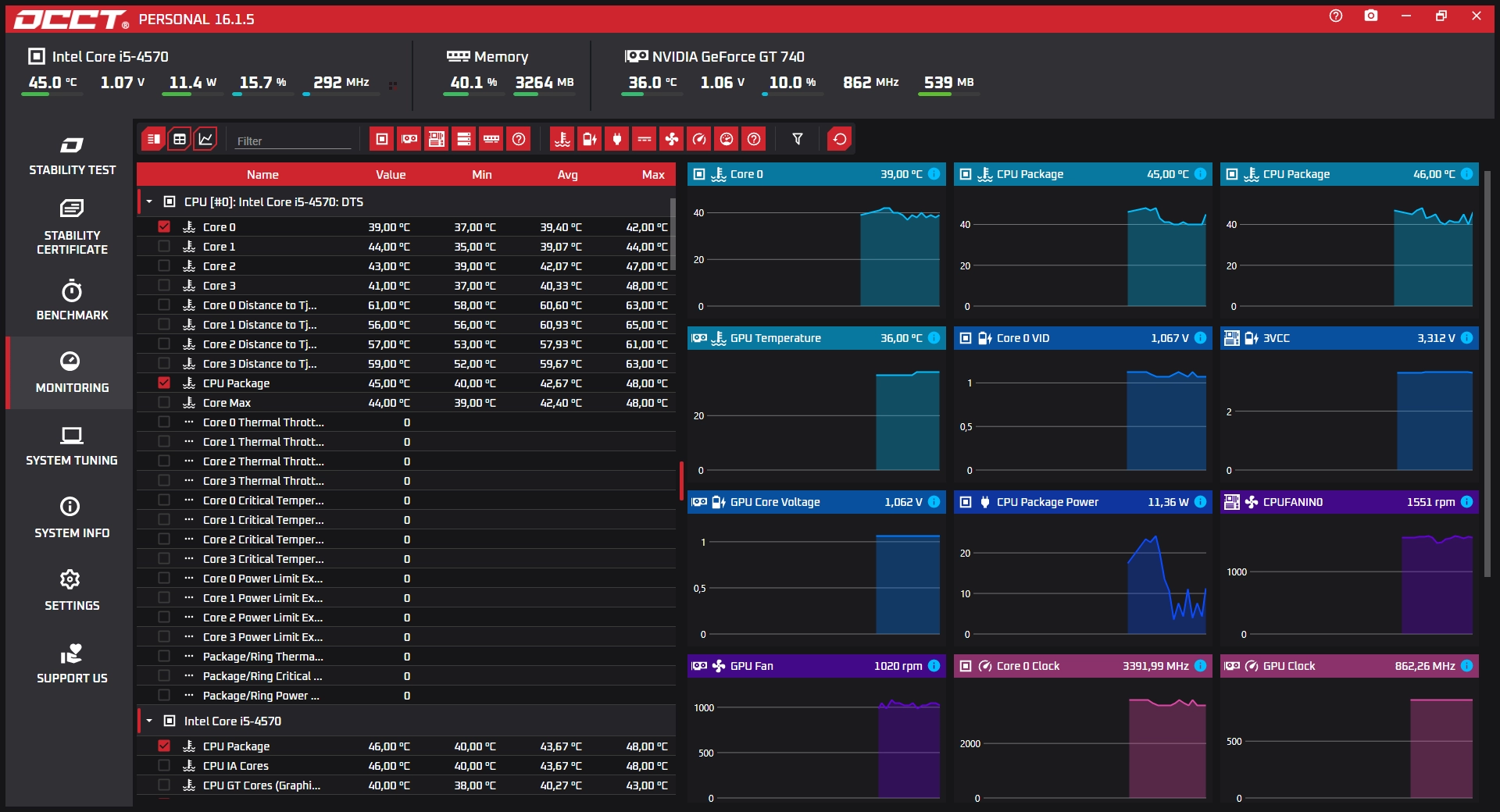This screenshot has width=1500, height=812.
Task: Toggle the fan sensors filter icon
Action: 672,139
